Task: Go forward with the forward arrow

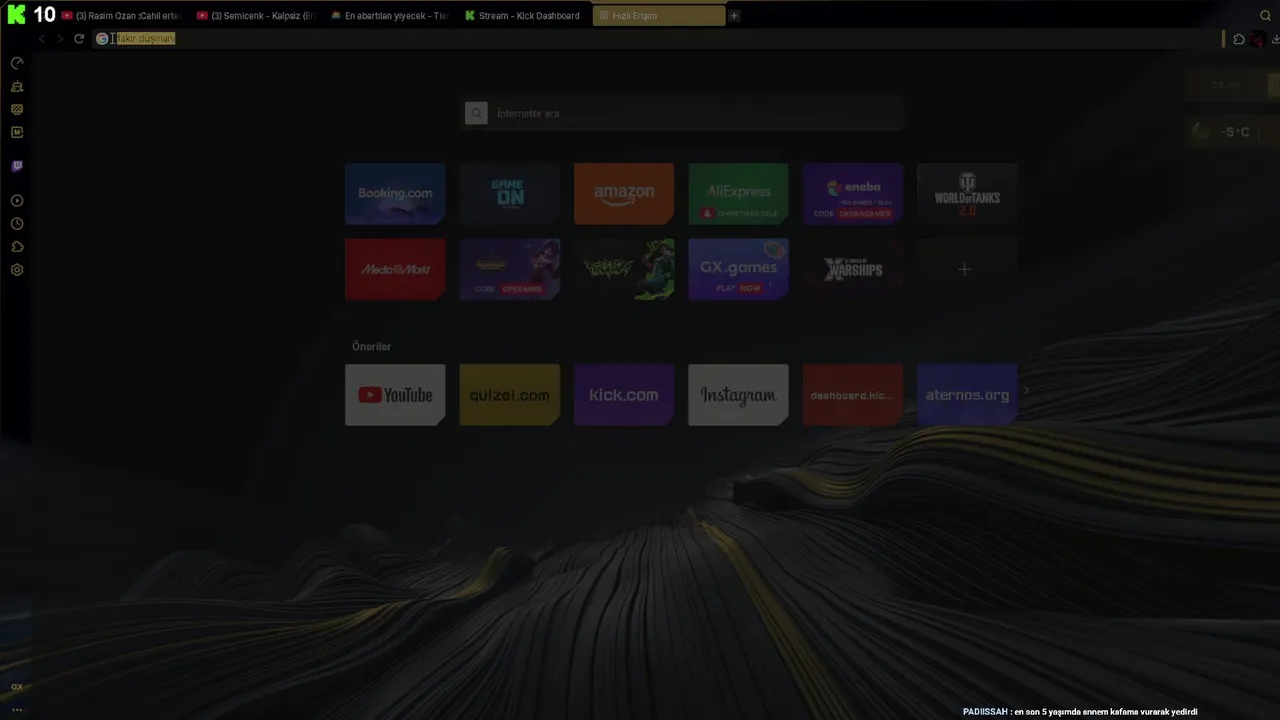Action: [60, 39]
